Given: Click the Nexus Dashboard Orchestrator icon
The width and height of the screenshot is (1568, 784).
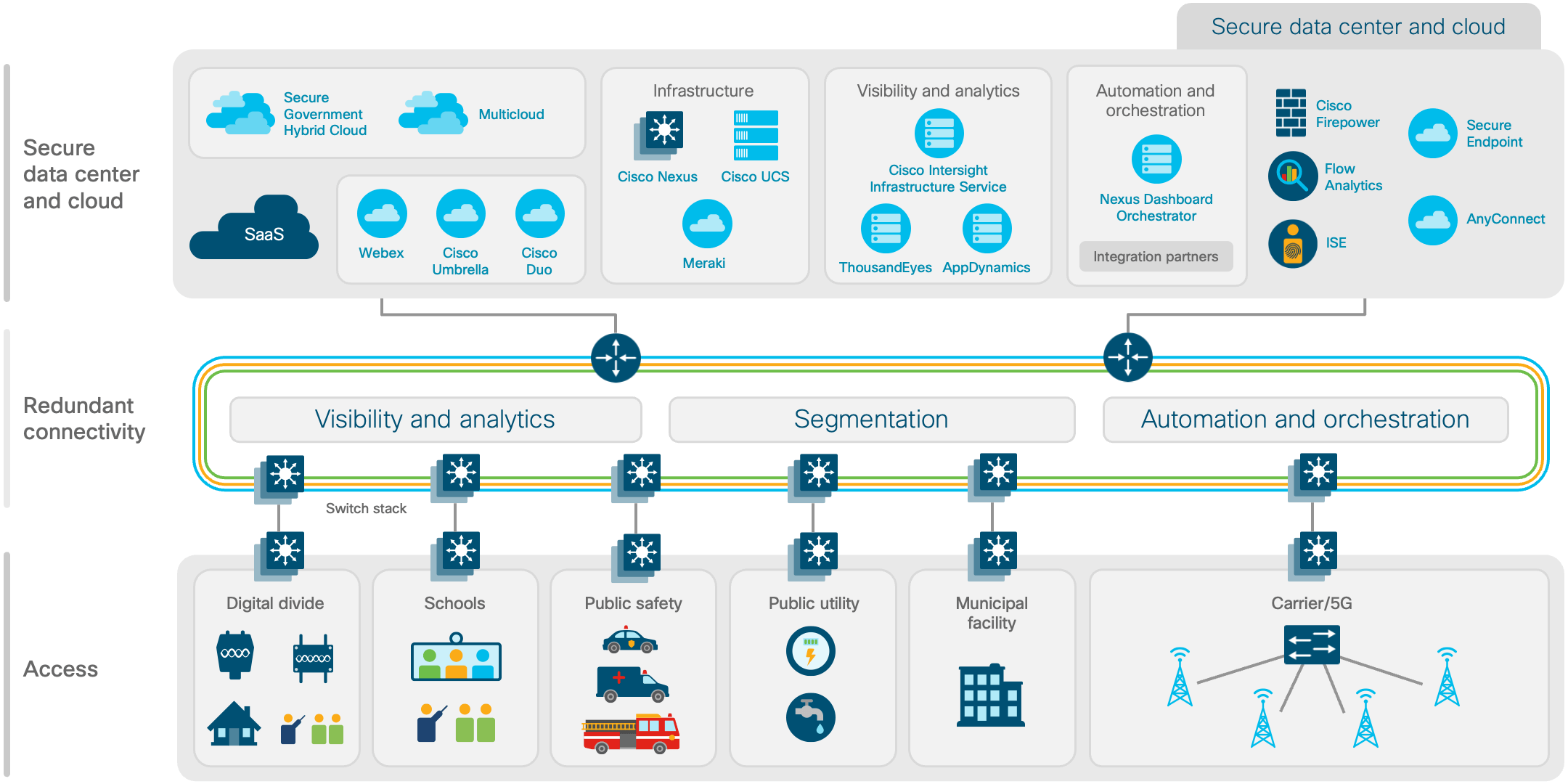Looking at the screenshot, I should click(1157, 160).
